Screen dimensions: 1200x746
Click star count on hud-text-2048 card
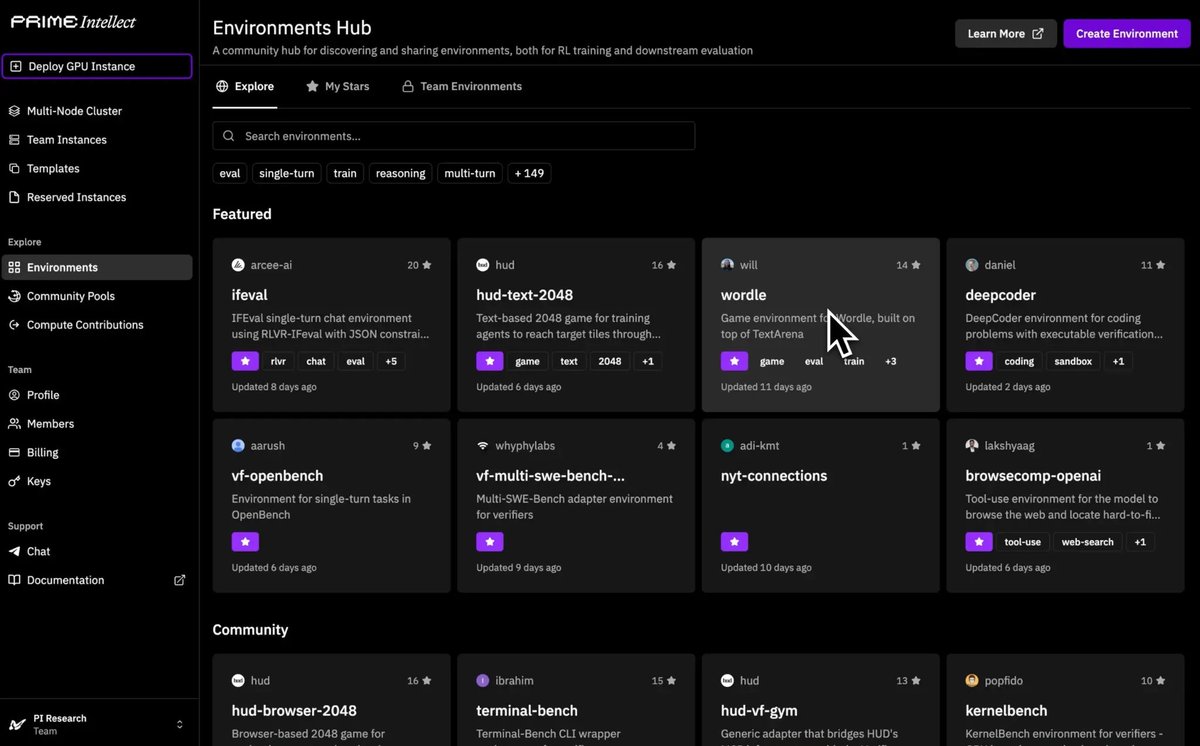(664, 265)
